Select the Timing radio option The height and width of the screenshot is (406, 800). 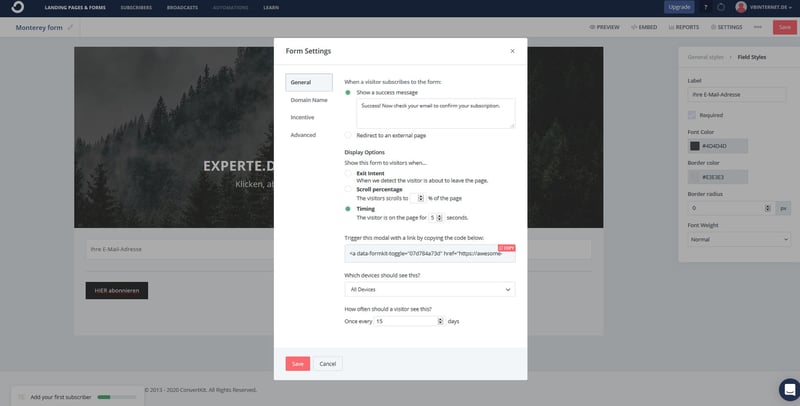348,209
